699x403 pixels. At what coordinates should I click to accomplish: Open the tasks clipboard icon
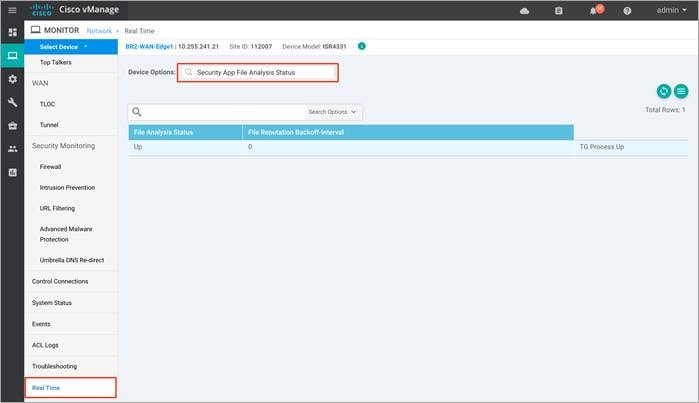pos(559,11)
